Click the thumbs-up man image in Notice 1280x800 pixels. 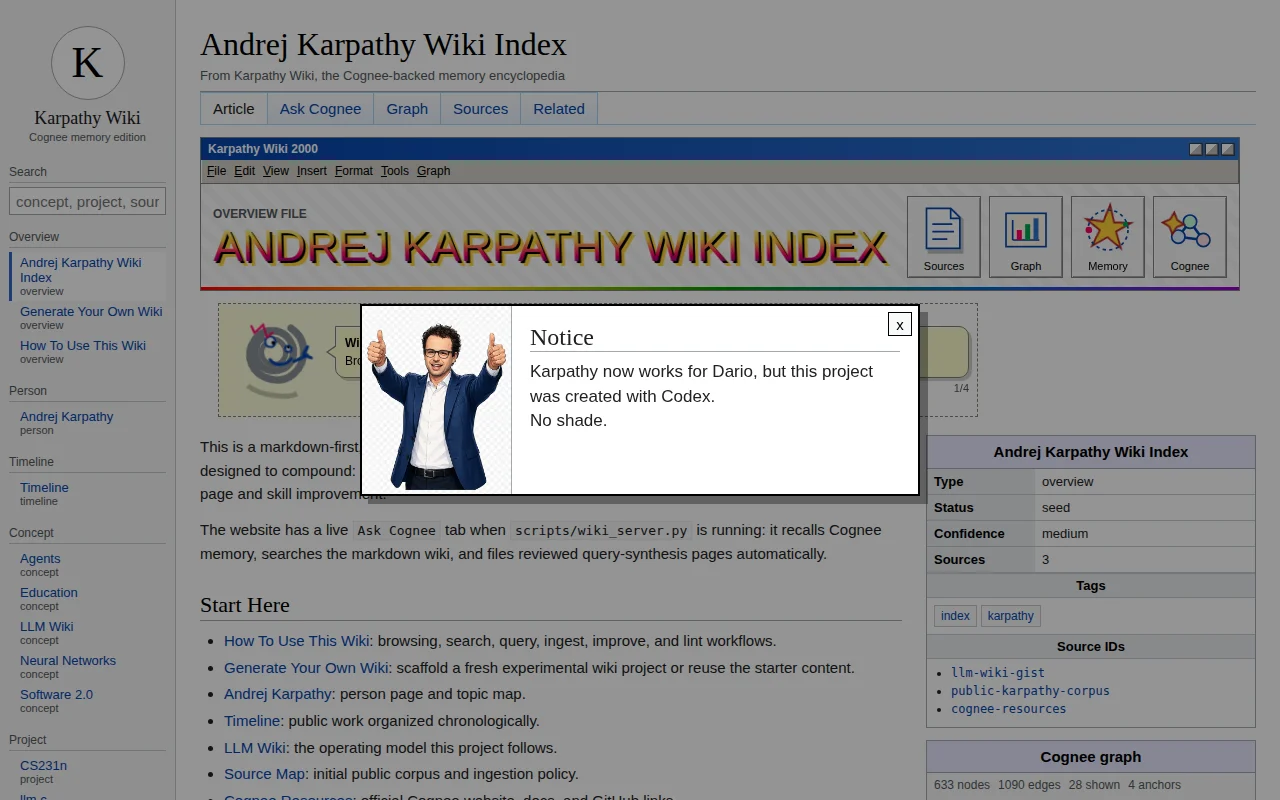pos(437,400)
